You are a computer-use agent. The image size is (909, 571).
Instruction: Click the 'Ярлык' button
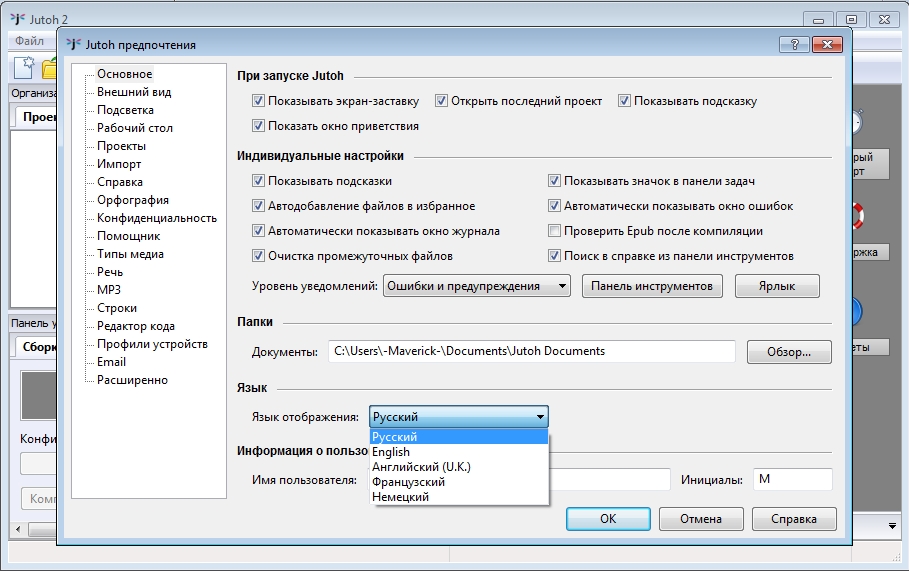pos(777,286)
